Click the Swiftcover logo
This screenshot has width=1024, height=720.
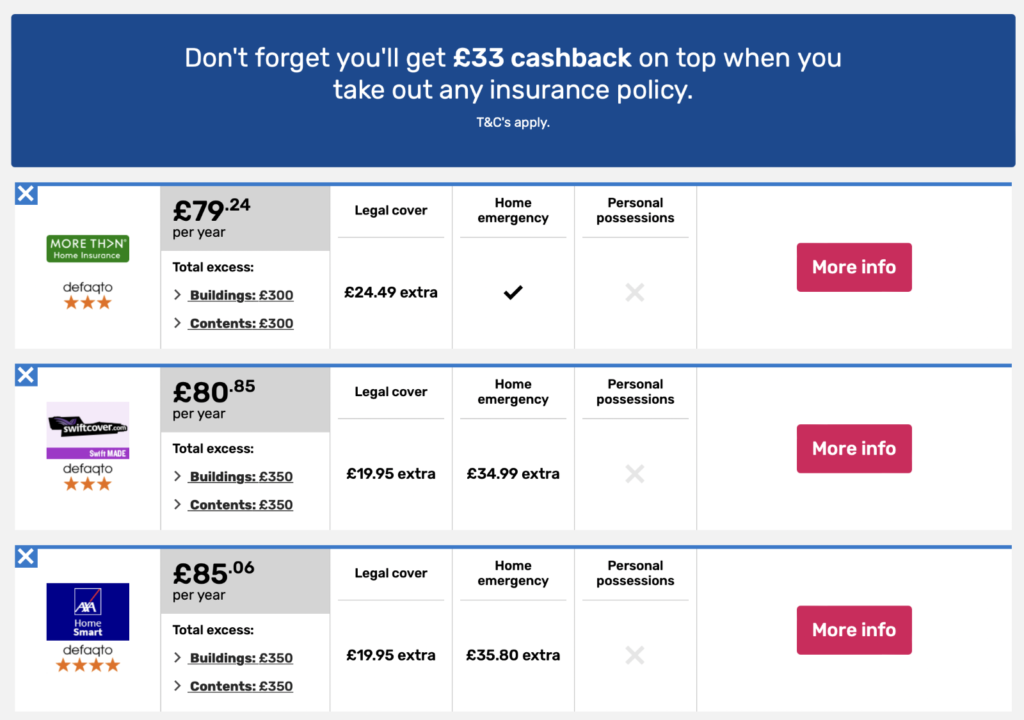(x=88, y=431)
